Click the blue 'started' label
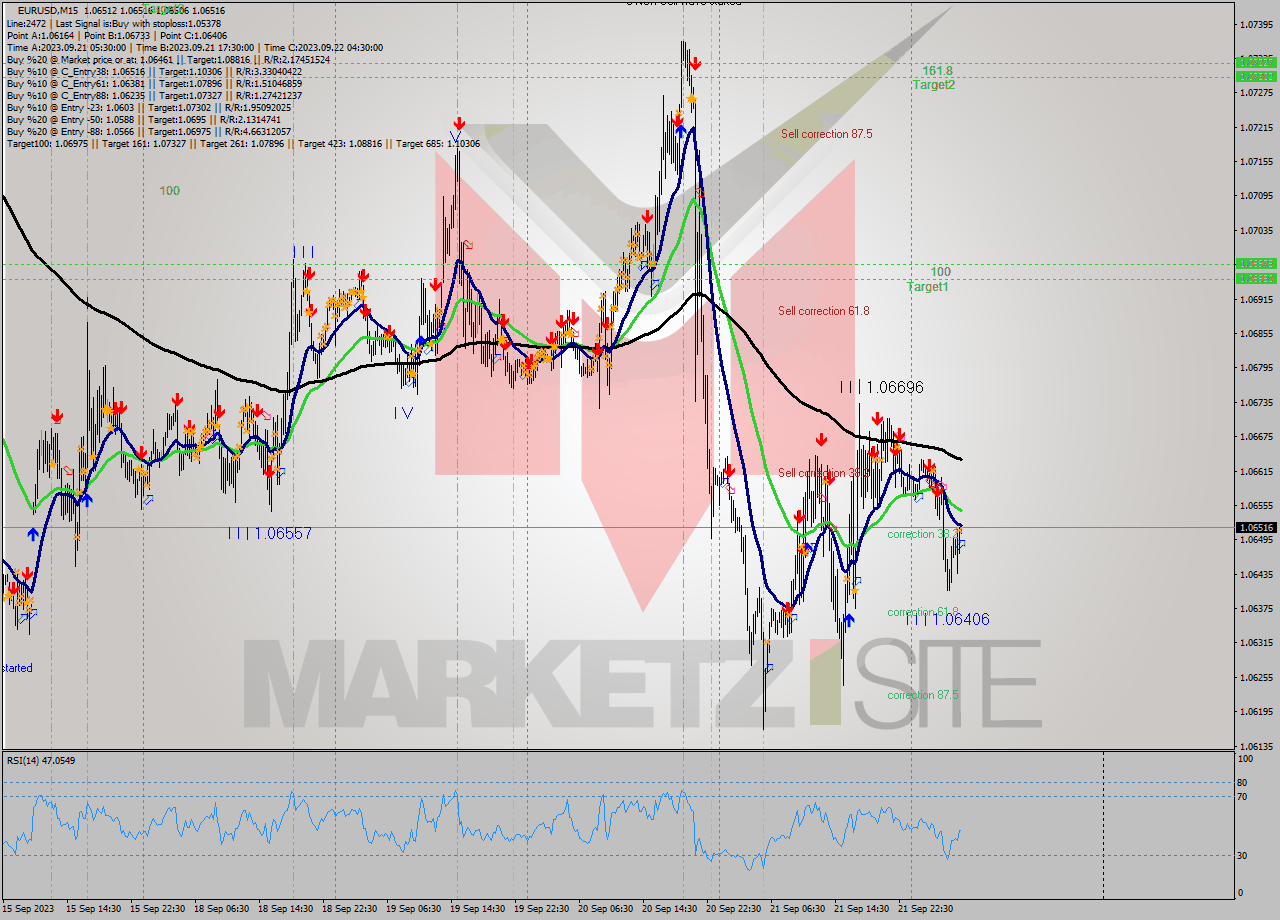1280x920 pixels. click(x=17, y=668)
